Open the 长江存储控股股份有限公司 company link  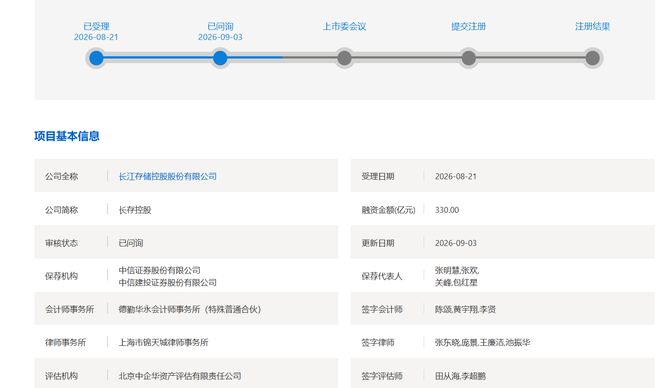pyautogui.click(x=168, y=176)
